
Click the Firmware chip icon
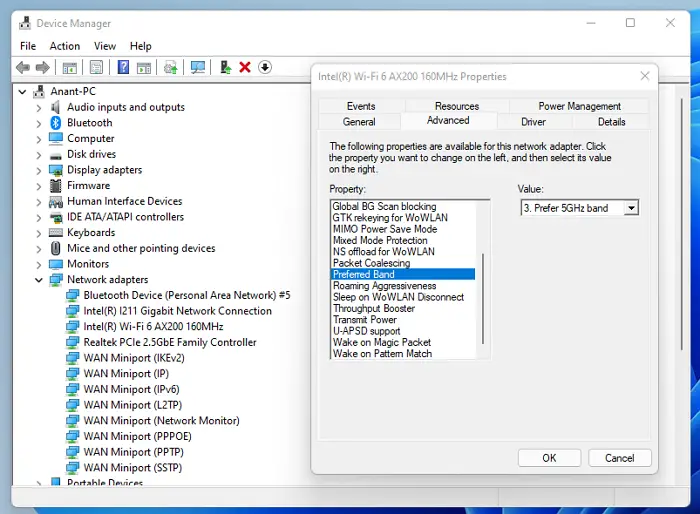click(x=56, y=185)
